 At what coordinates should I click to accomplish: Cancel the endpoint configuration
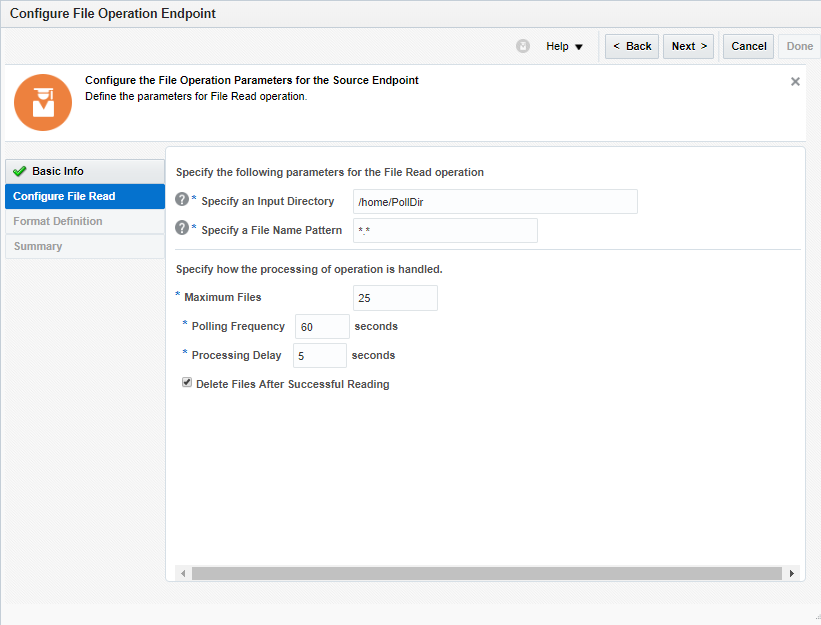(747, 46)
